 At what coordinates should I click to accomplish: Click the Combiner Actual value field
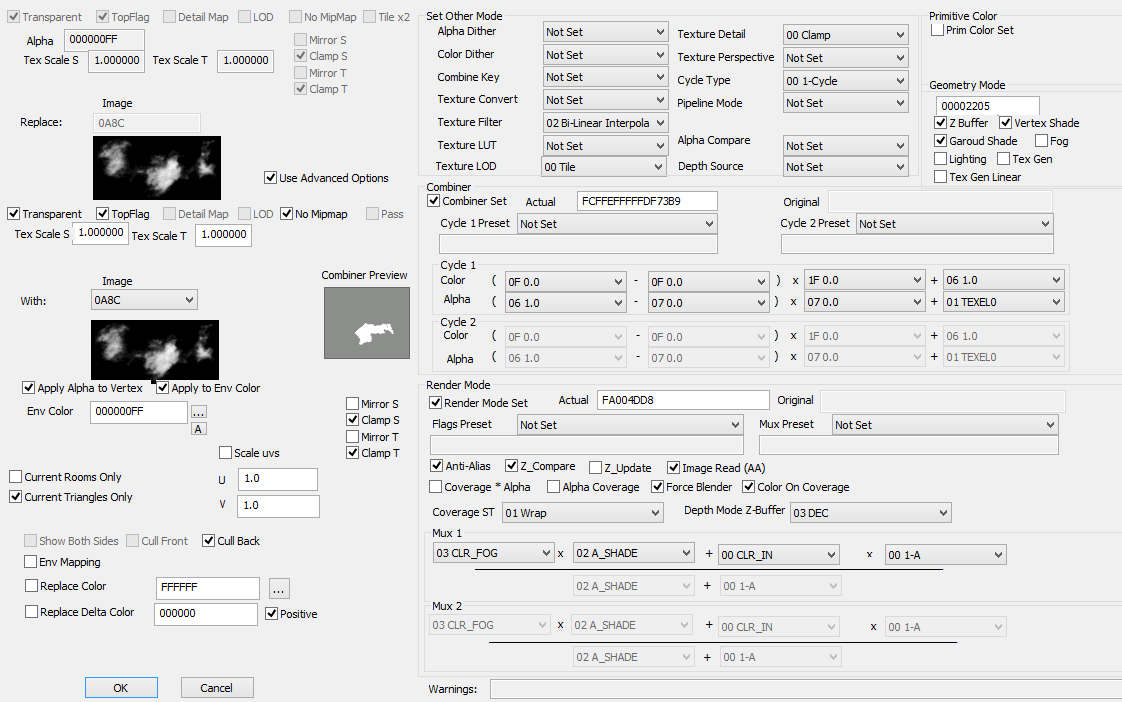click(x=648, y=201)
